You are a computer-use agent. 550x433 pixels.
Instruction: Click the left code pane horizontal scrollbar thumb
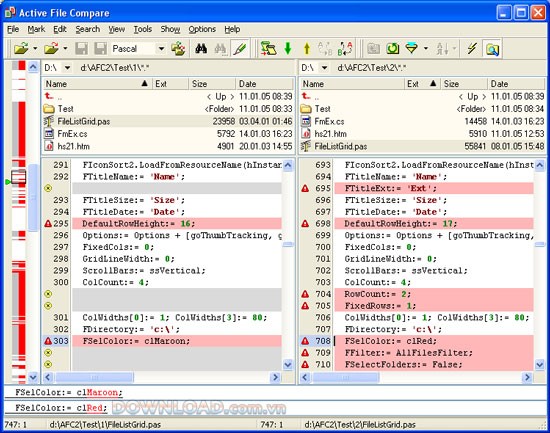tap(94, 377)
